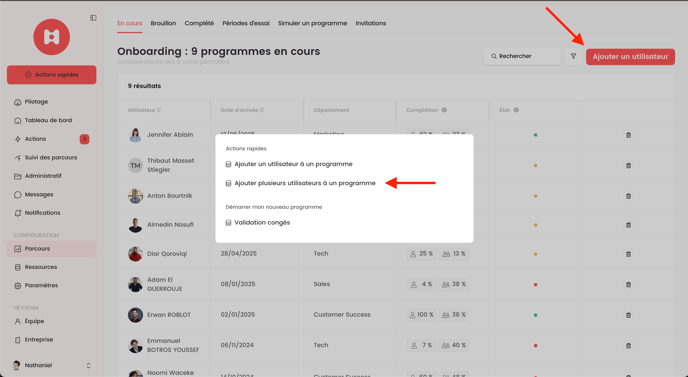Image resolution: width=688 pixels, height=377 pixels.
Task: Start the Validation congés program
Action: [258, 223]
